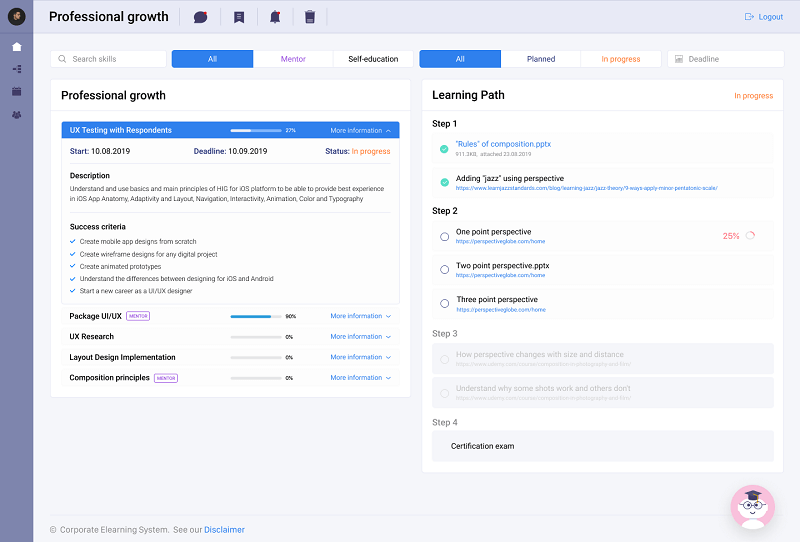Open perspectiveglobe link under One point perspective
Viewport: 800px width, 542px height.
(501, 241)
